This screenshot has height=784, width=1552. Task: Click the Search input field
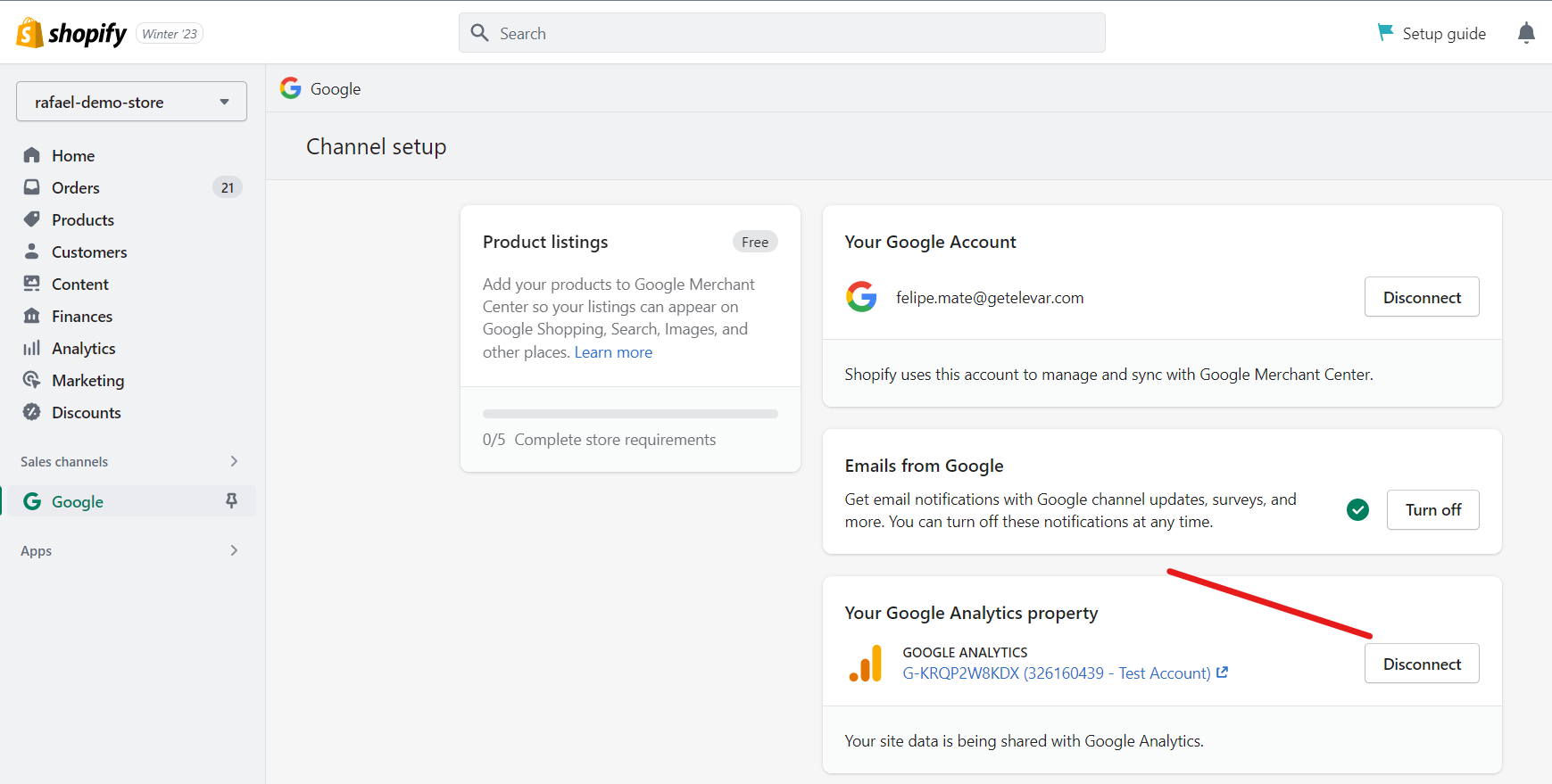point(782,33)
